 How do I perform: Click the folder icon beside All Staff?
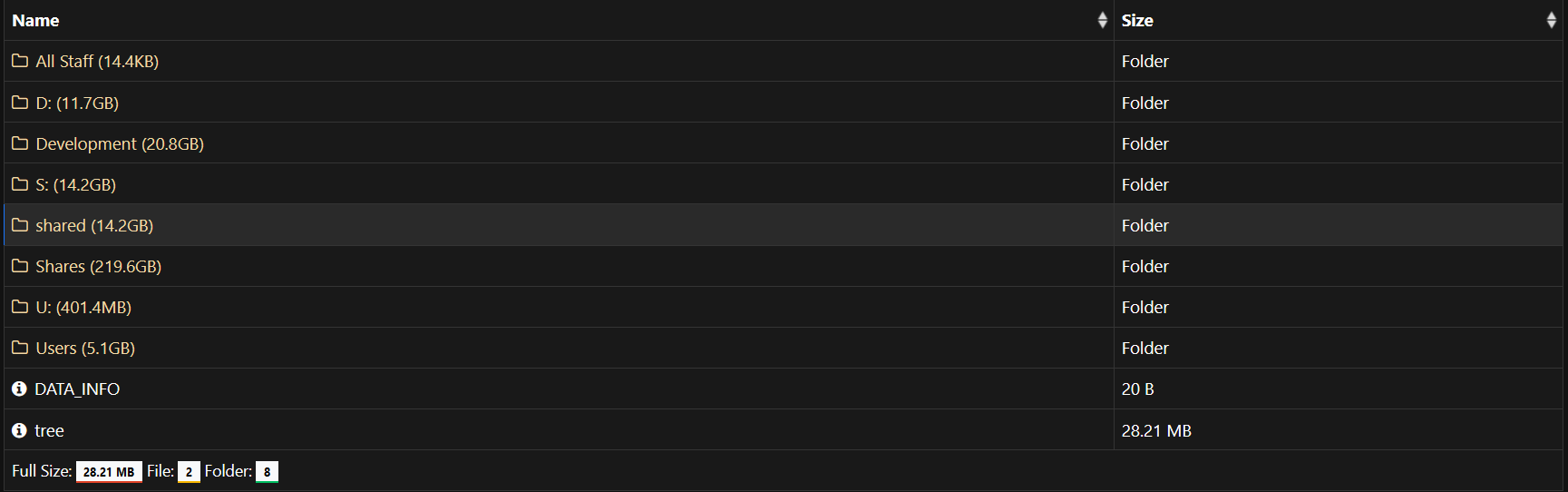(20, 62)
